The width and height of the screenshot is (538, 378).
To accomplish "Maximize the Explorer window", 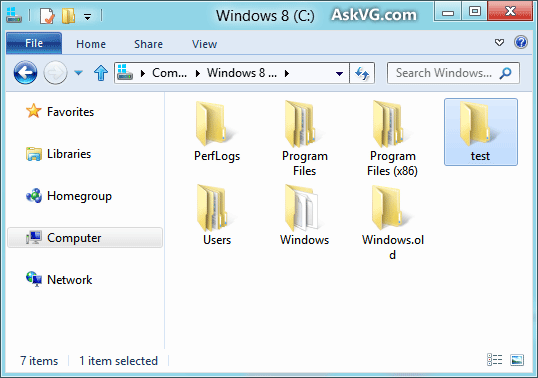I will 475,12.
